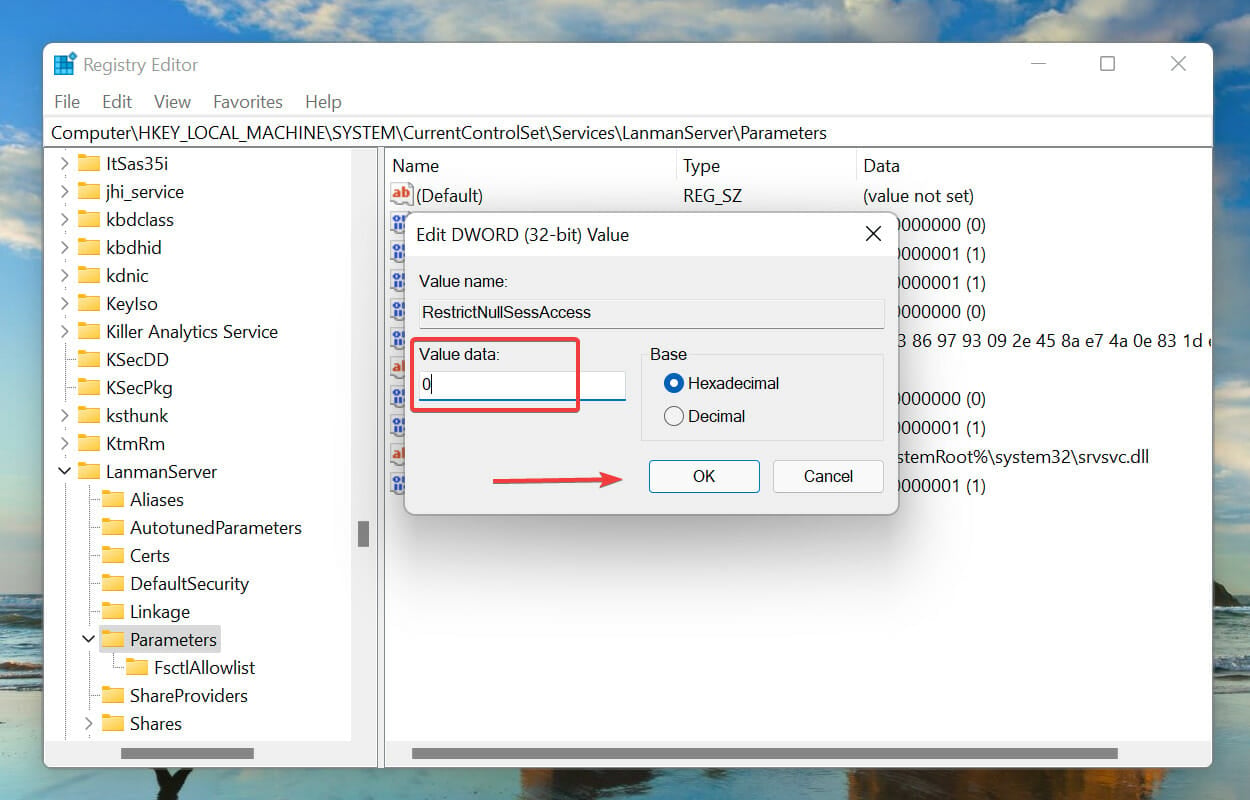1250x800 pixels.
Task: Open the Edit menu
Action: [x=117, y=101]
